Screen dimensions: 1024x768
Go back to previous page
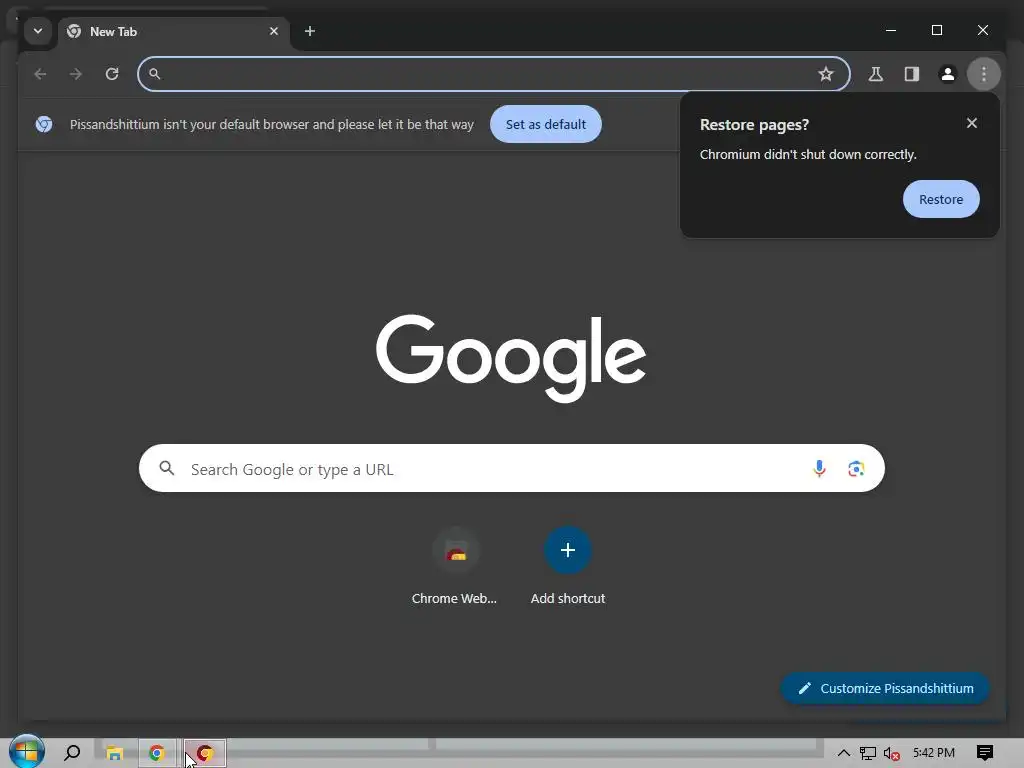[40, 74]
